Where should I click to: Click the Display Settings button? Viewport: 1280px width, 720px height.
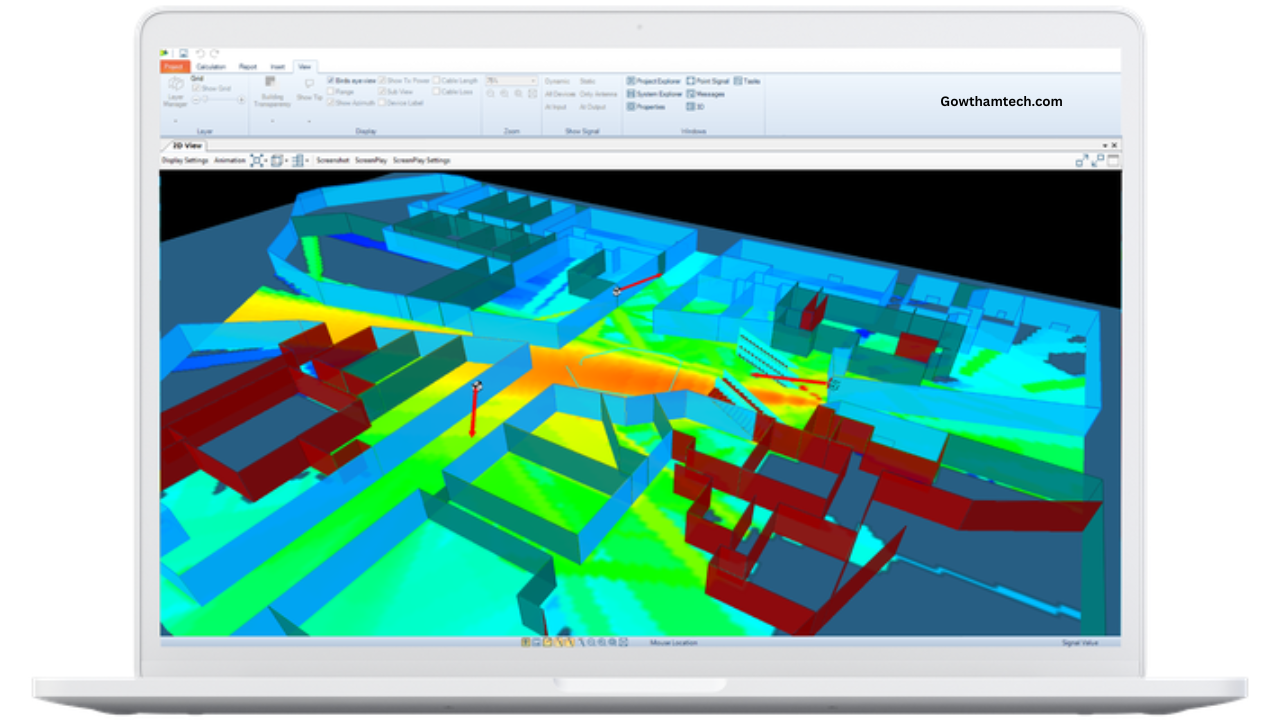185,160
